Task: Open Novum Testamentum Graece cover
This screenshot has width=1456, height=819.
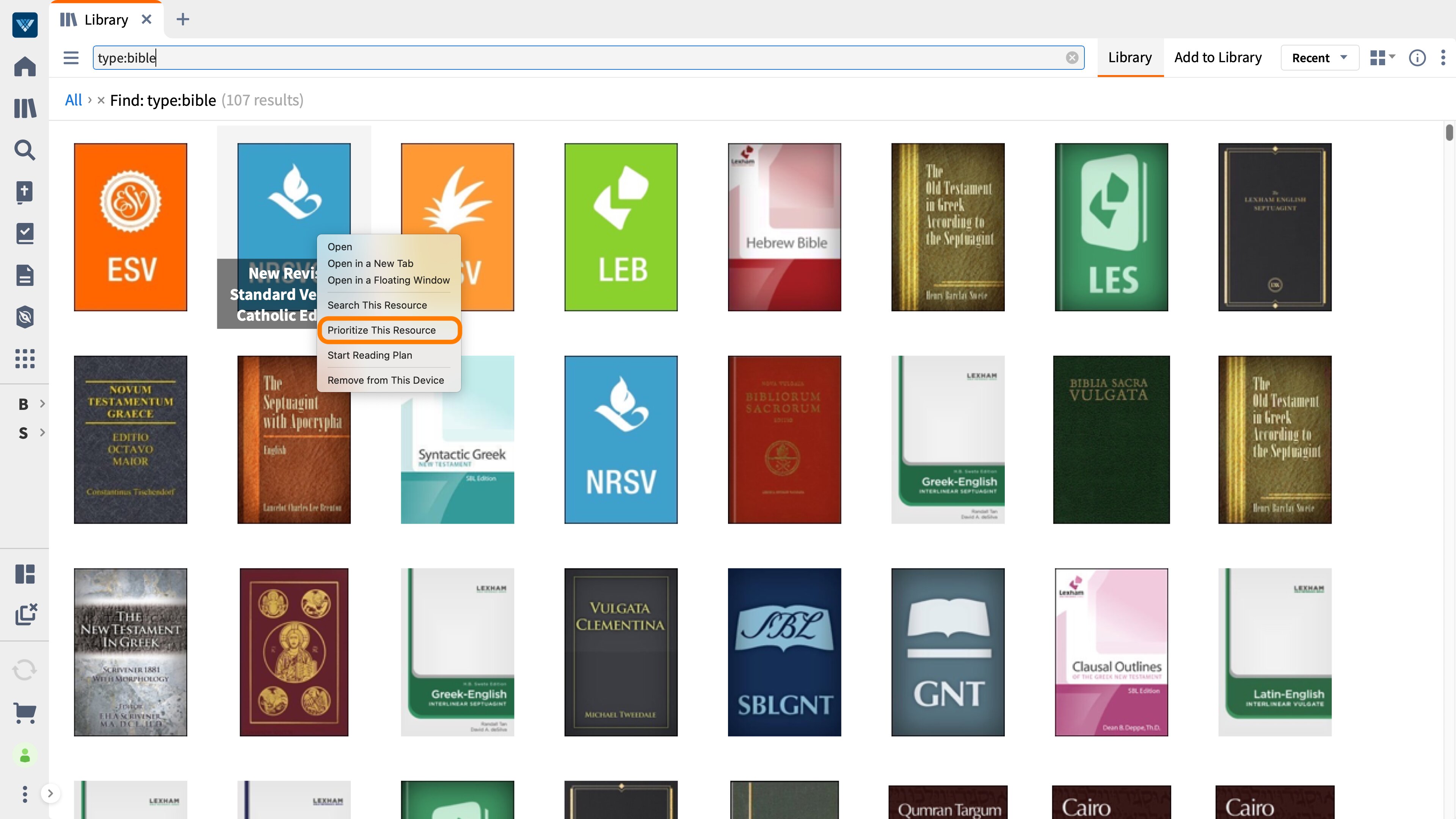Action: point(130,440)
